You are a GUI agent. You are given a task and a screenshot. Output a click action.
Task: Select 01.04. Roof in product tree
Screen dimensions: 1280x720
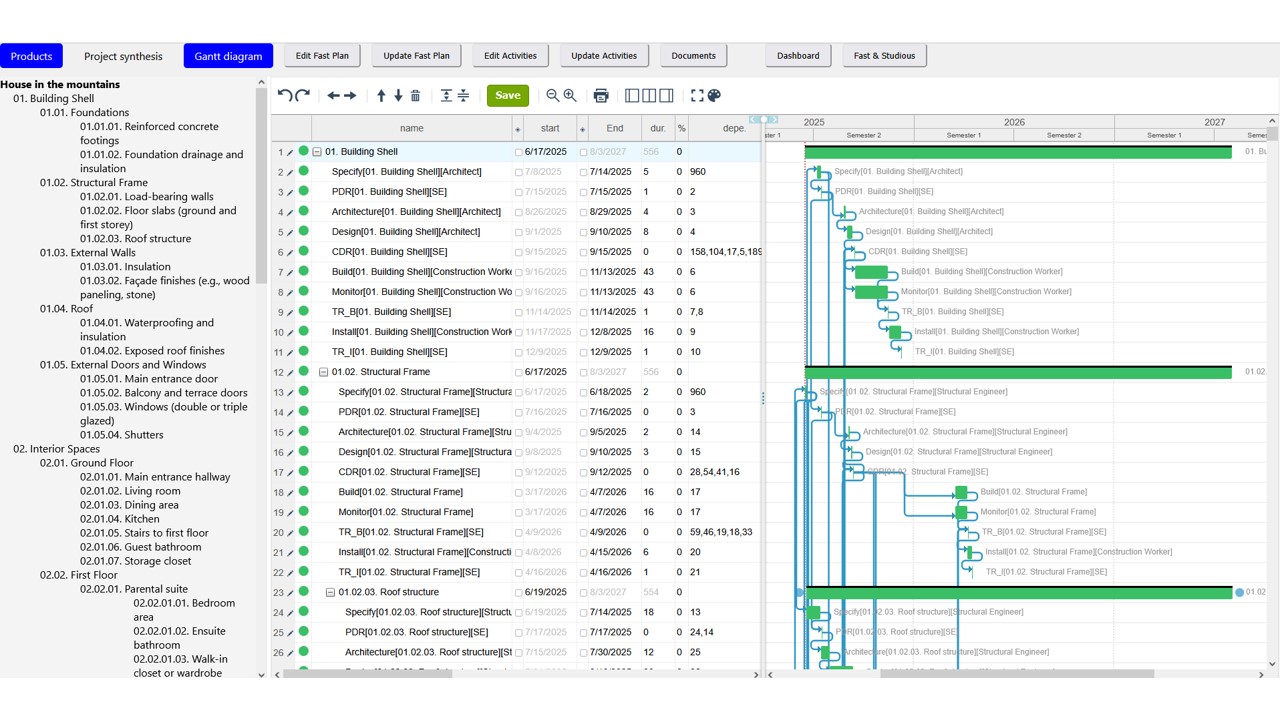[x=67, y=309]
